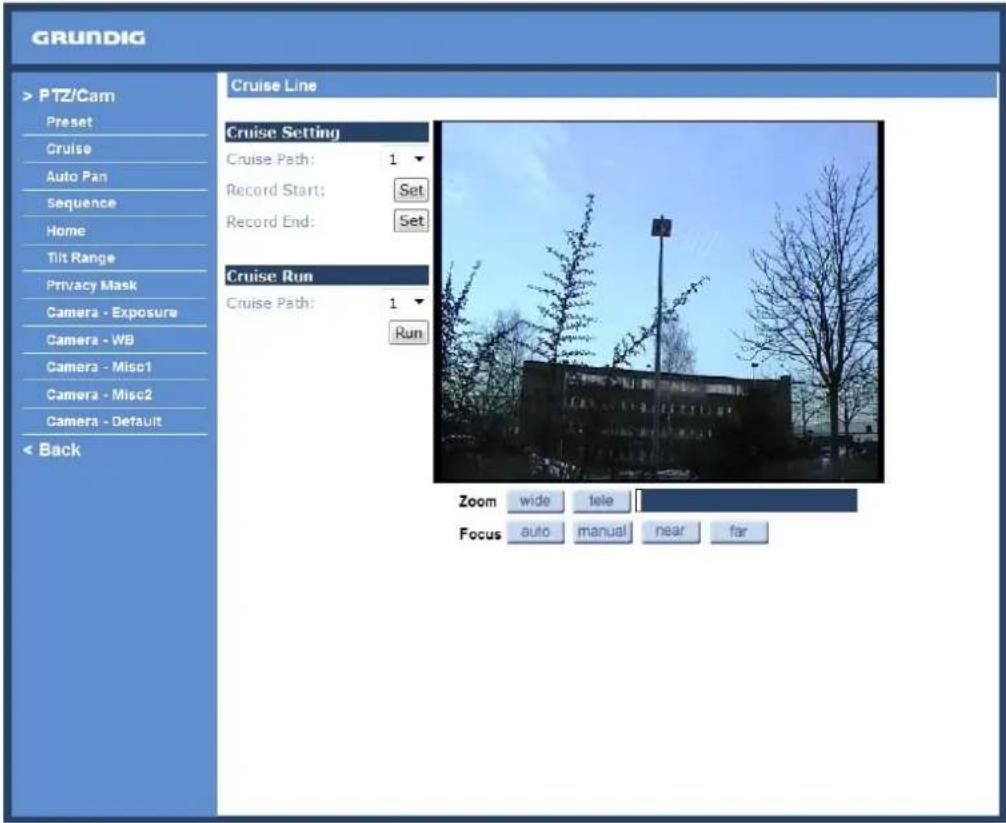Run the selected cruise path
Viewport: 1006px width, 823px height.
pyautogui.click(x=408, y=333)
